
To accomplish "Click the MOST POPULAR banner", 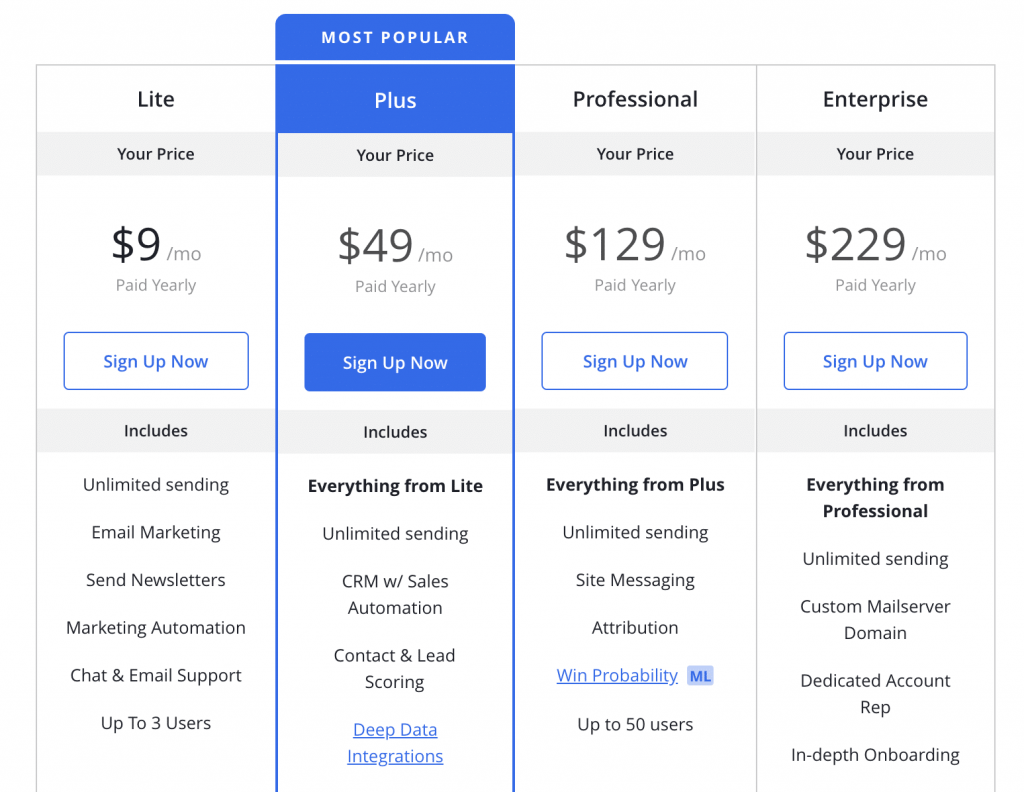I will pyautogui.click(x=395, y=37).
